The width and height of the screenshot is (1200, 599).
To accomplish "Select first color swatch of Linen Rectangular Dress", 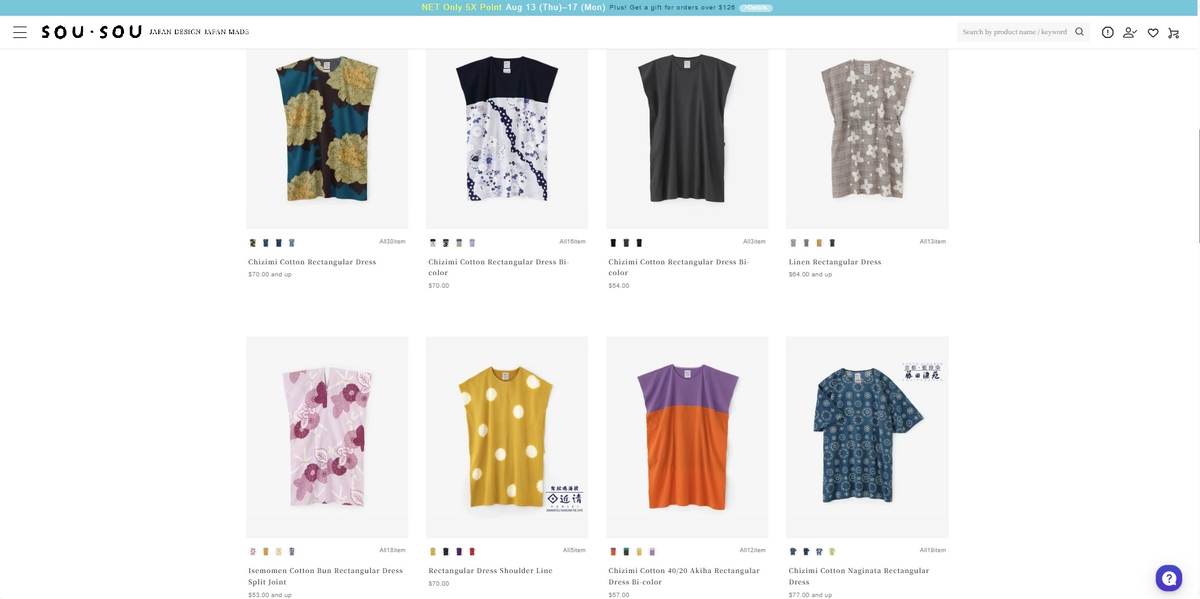I will [793, 242].
